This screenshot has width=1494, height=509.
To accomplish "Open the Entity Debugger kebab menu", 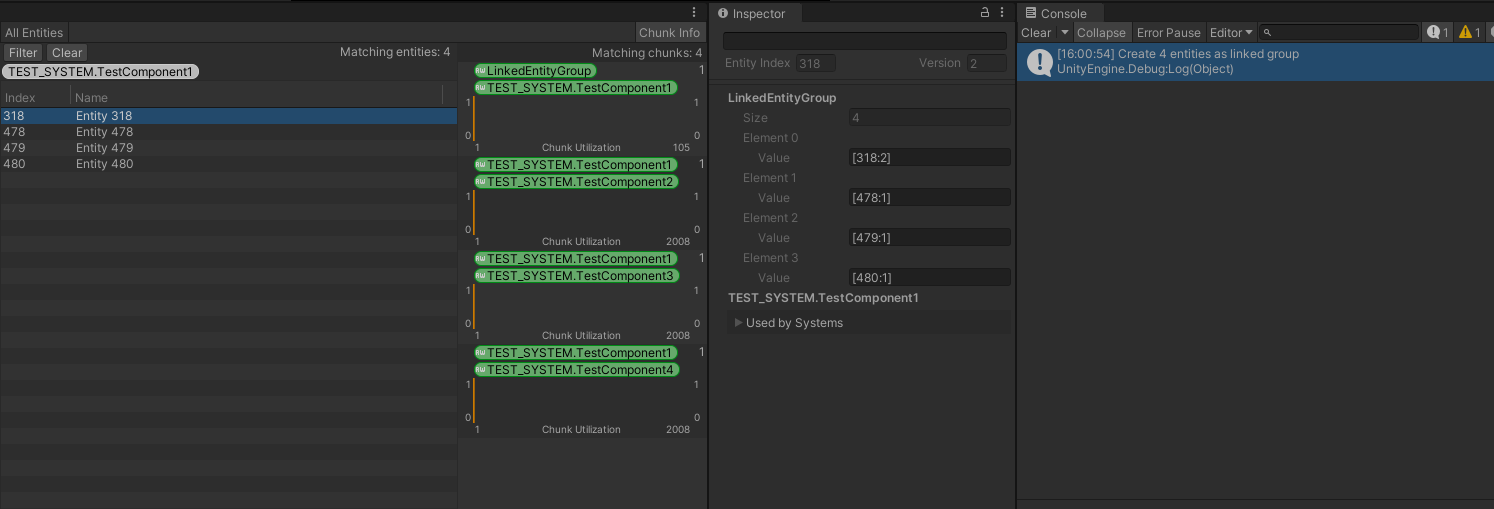I will 694,12.
